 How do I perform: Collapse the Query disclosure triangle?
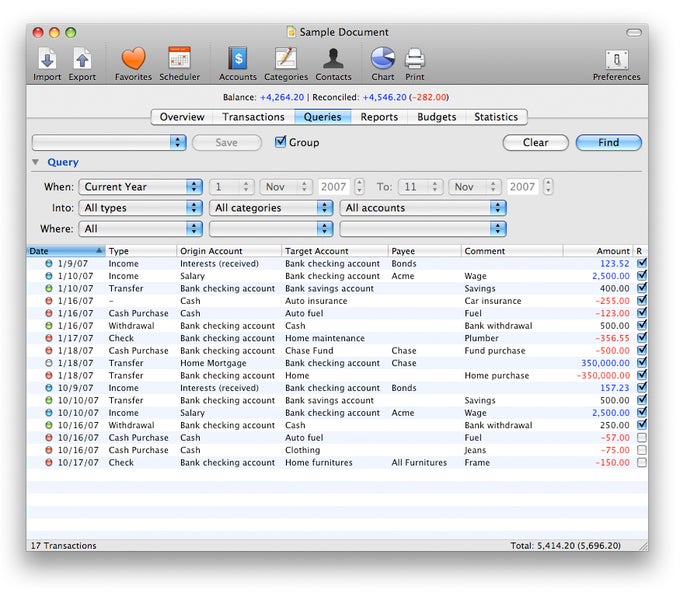click(36, 162)
